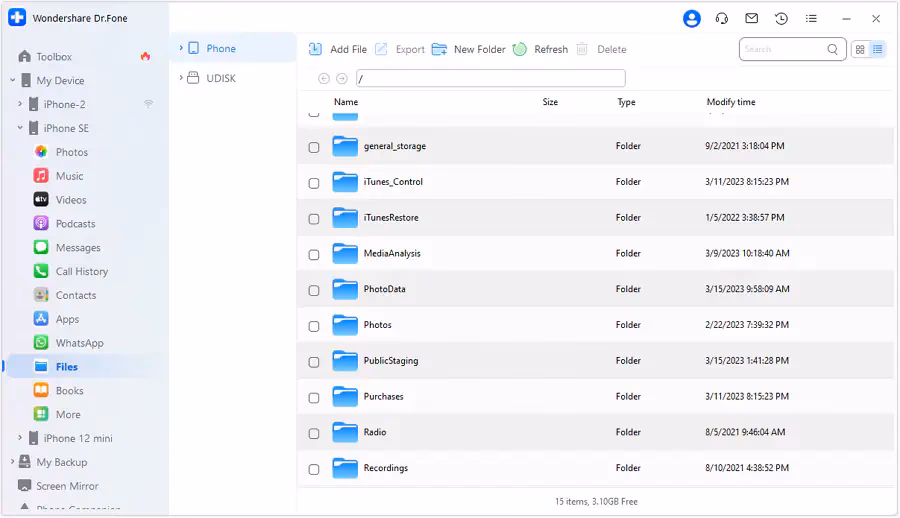The image size is (900, 518).
Task: Collapse the My Device tree
Action: tap(13, 80)
